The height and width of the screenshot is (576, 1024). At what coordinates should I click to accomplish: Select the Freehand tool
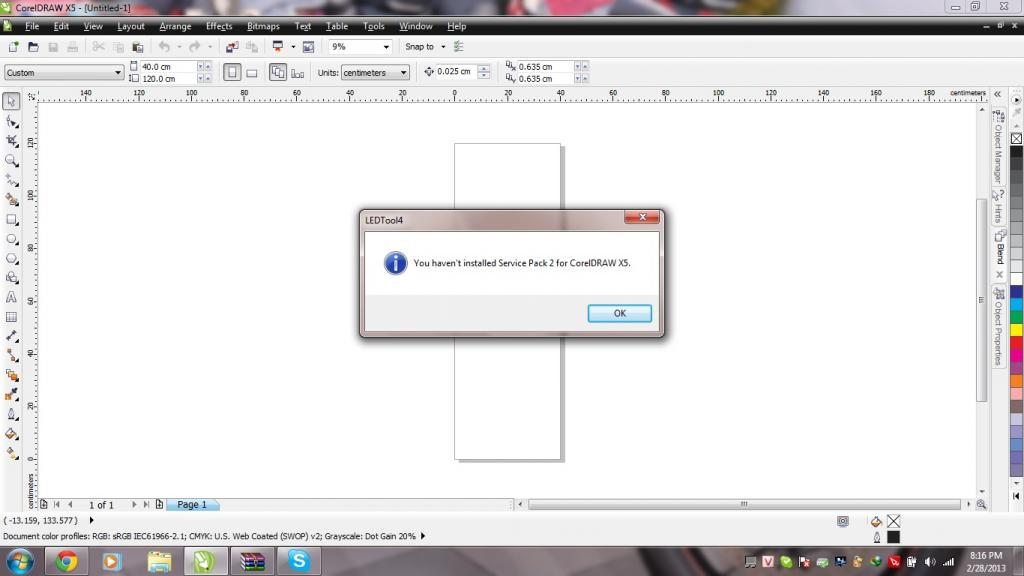(x=11, y=180)
